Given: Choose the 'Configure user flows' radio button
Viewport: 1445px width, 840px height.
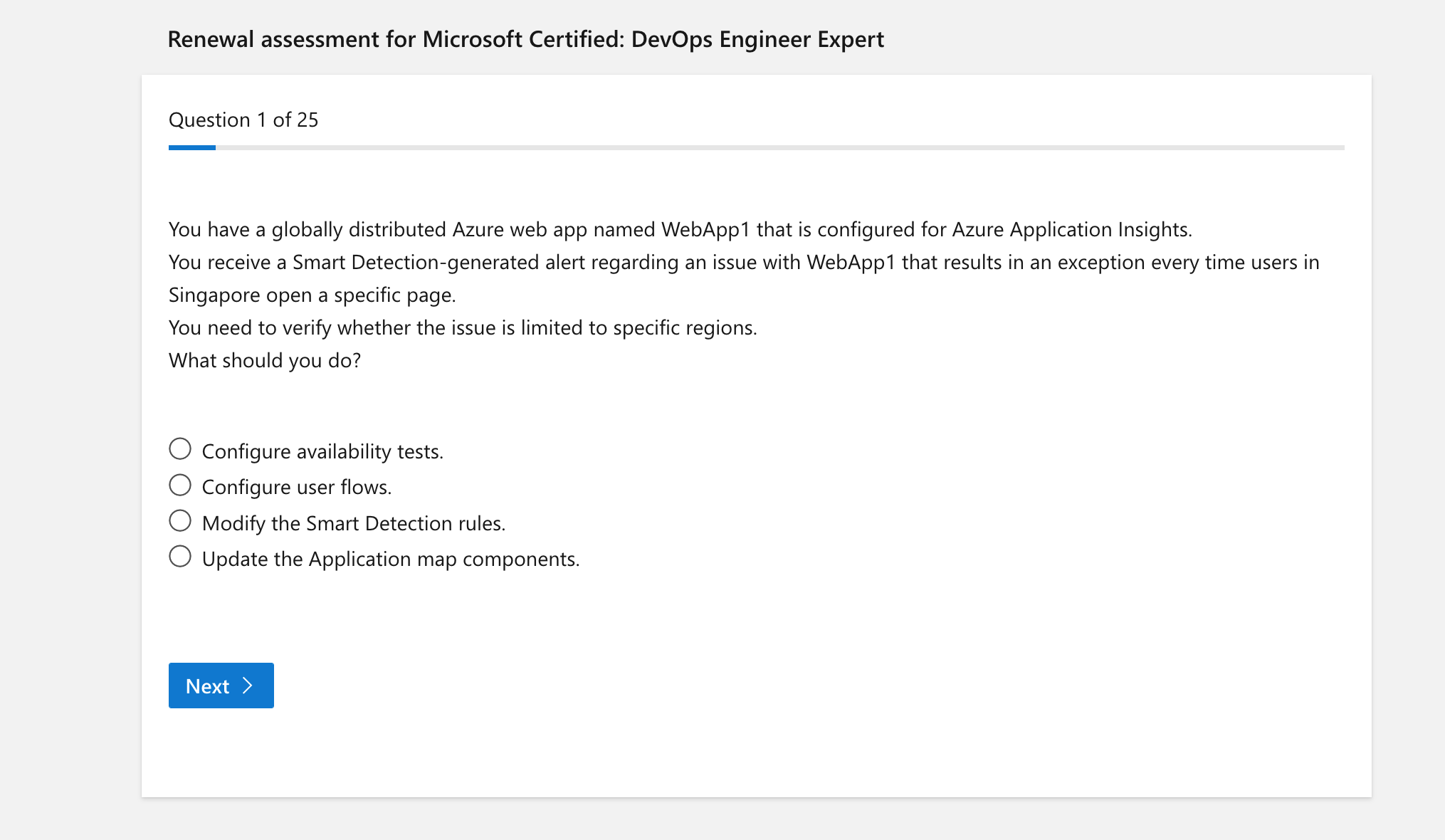Looking at the screenshot, I should (180, 485).
